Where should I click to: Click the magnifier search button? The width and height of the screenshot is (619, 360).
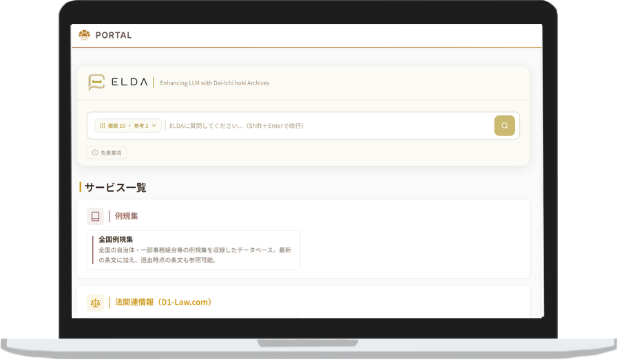click(505, 126)
